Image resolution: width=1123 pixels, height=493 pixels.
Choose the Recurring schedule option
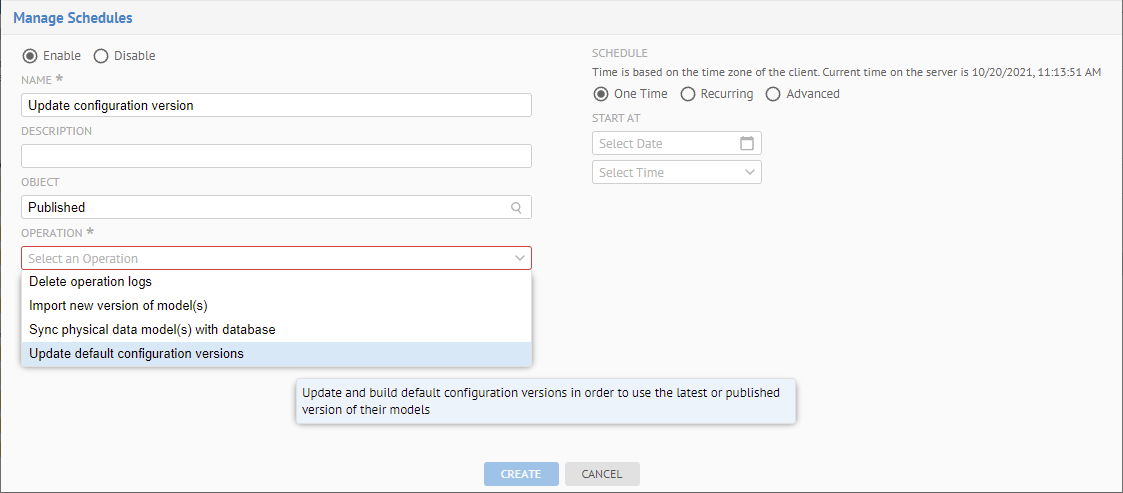pos(688,94)
